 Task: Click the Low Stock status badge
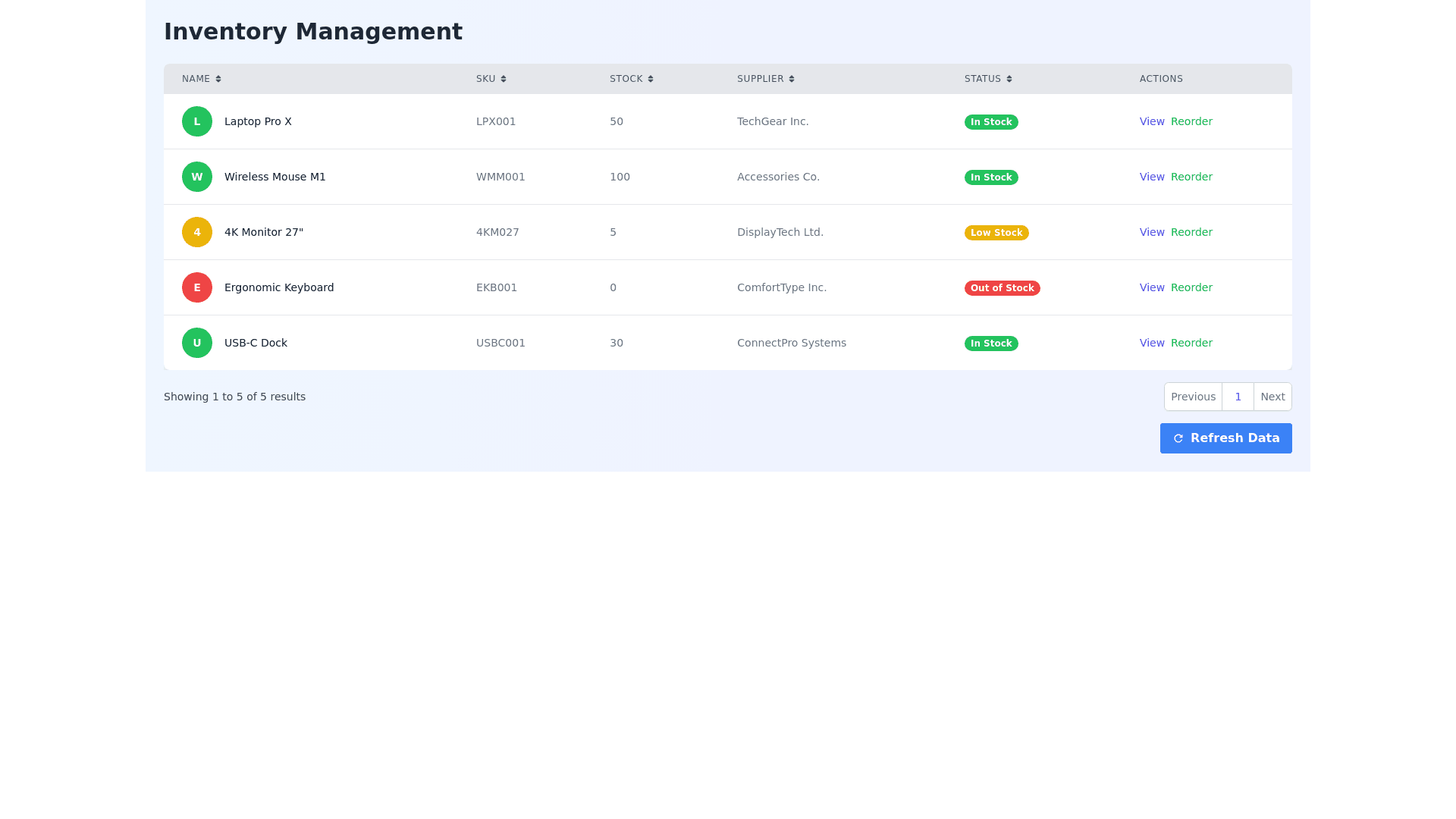996,233
